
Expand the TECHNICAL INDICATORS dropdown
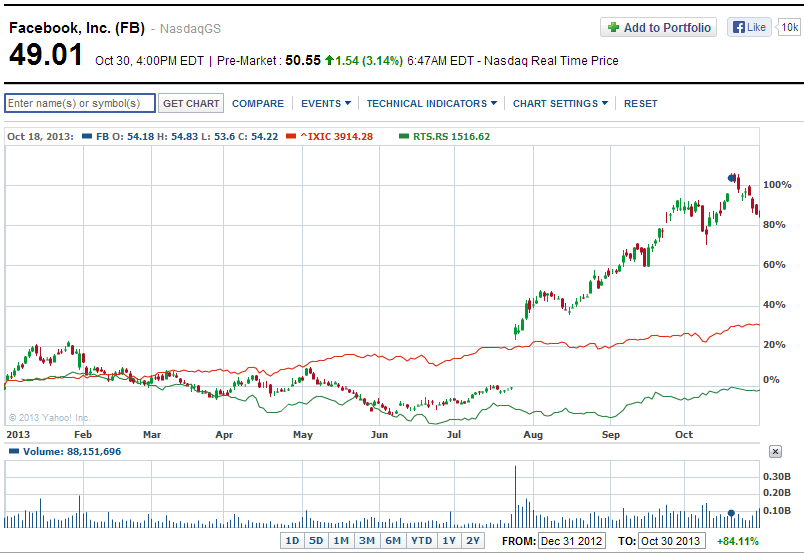pos(431,104)
